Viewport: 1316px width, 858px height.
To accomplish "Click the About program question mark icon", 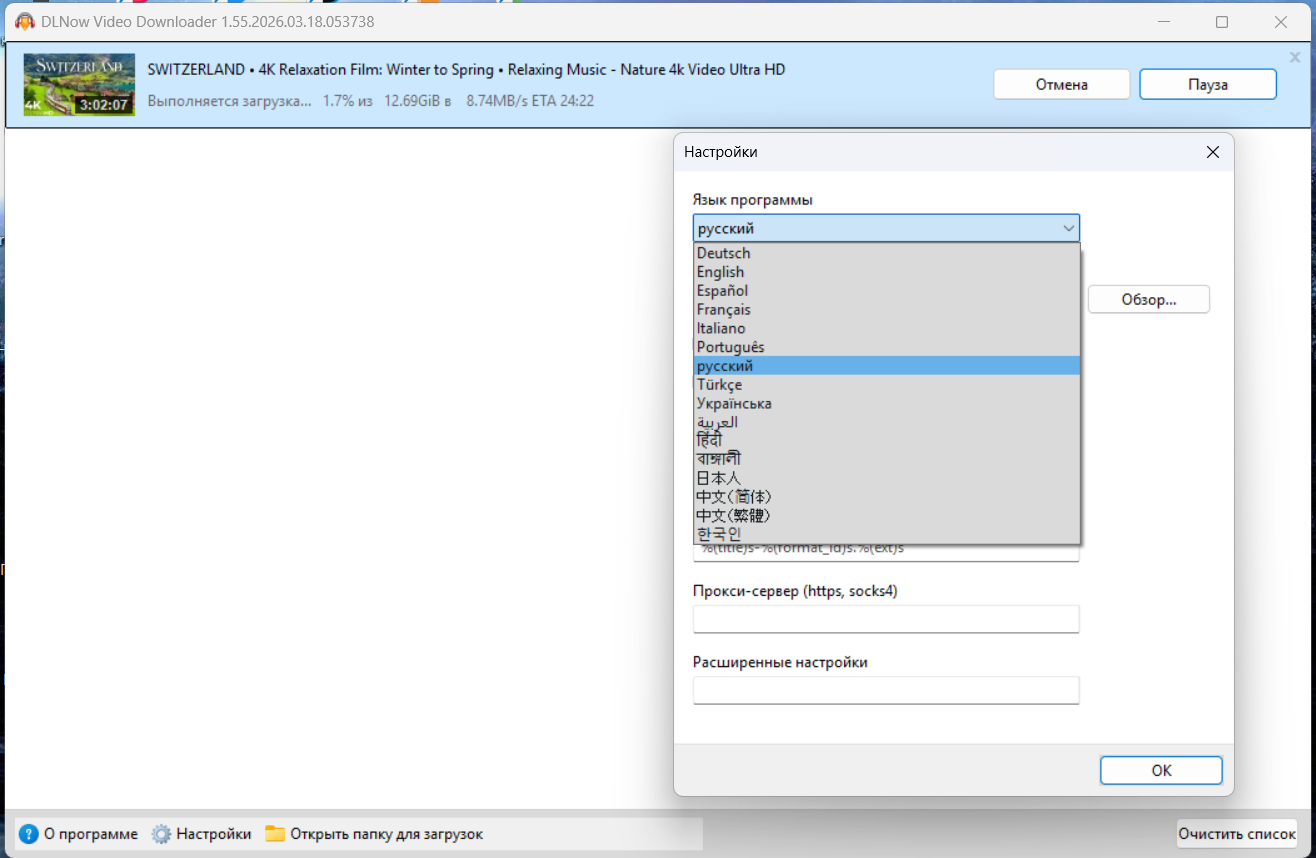I will (28, 834).
